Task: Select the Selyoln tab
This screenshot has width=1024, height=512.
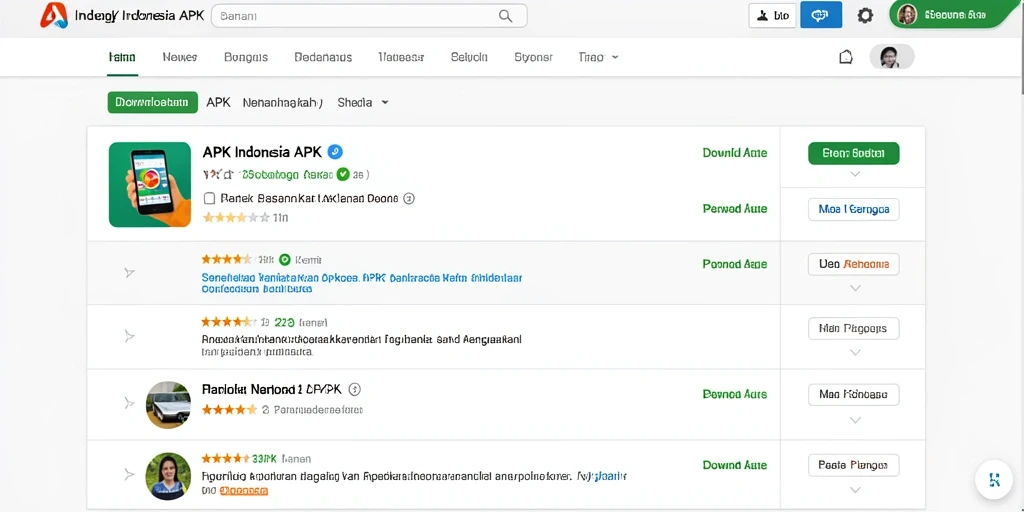Action: pos(469,57)
